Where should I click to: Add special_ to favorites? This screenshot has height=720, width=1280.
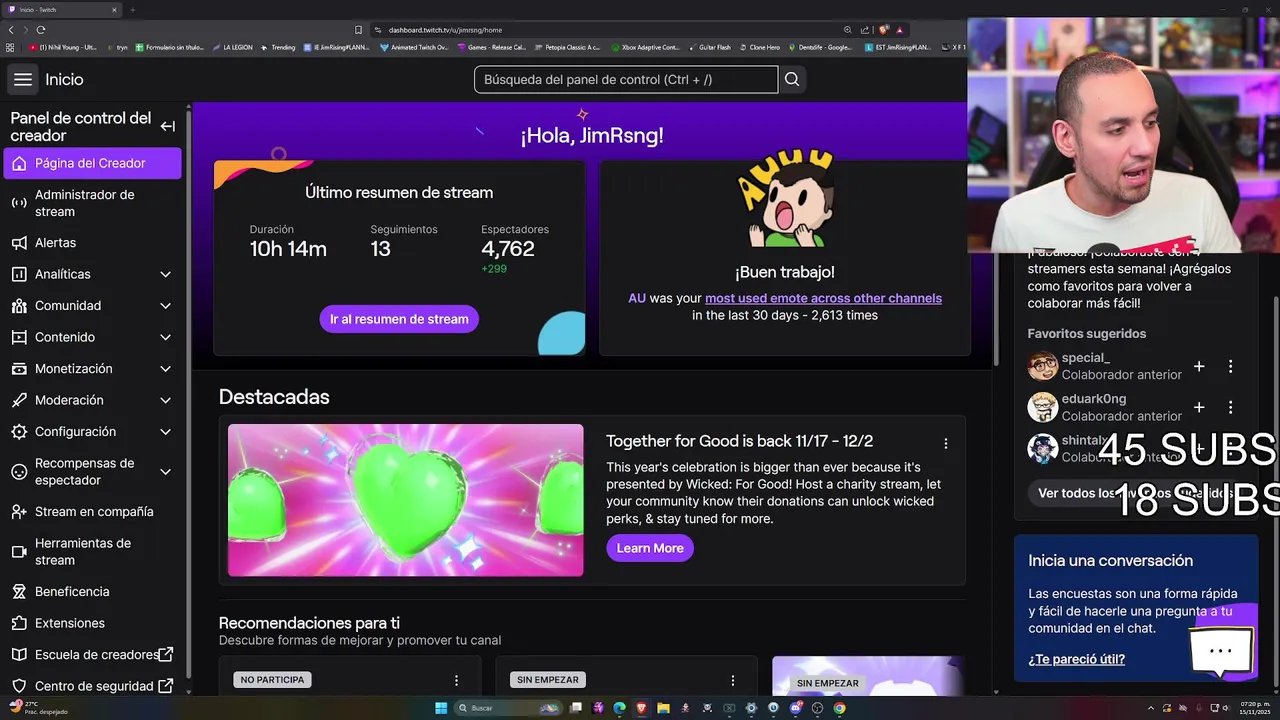(1199, 367)
